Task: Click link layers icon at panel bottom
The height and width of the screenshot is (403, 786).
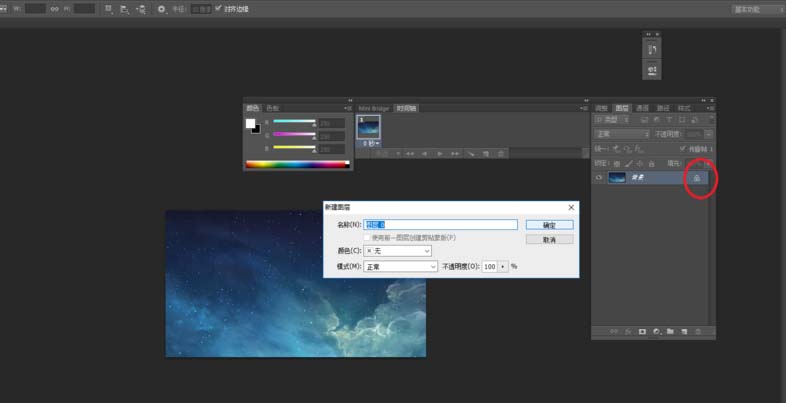Action: pos(614,332)
